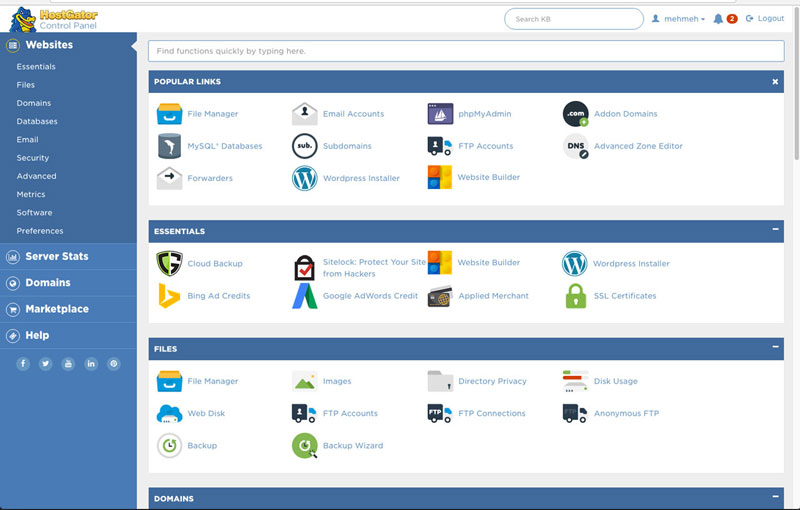The width and height of the screenshot is (800, 510).
Task: Open the Sitelock shopping bag icon
Action: click(x=305, y=267)
